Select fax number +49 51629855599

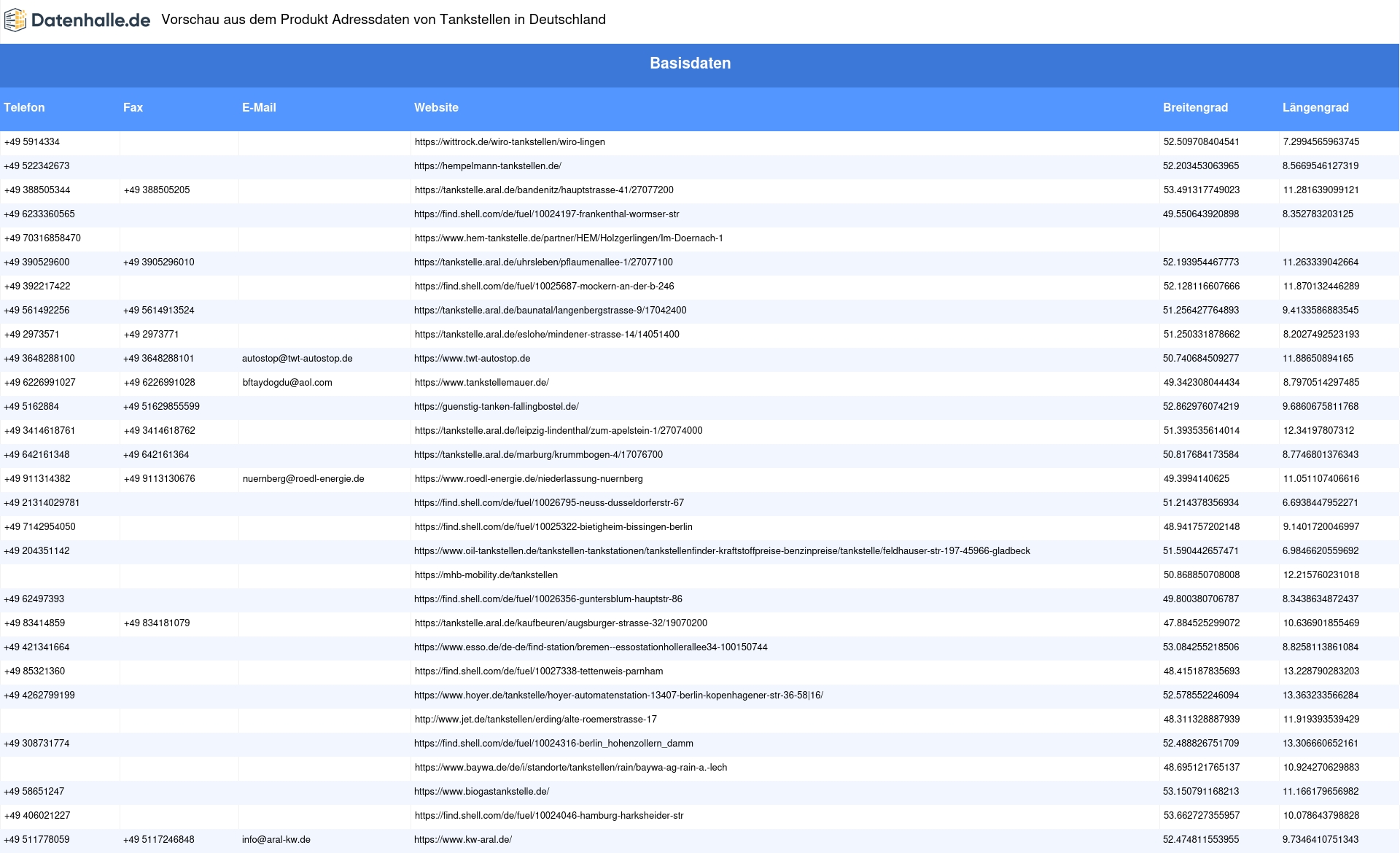[x=161, y=407]
